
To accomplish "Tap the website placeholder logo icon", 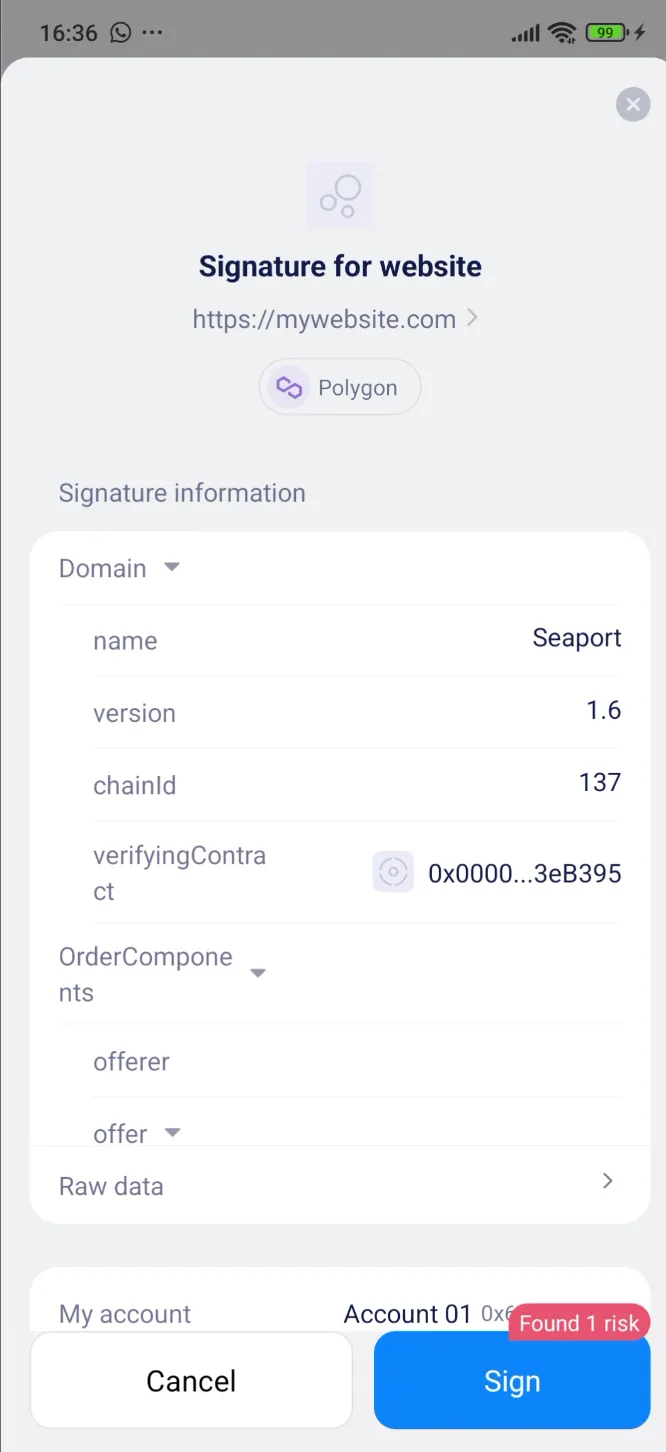I will click(340, 195).
